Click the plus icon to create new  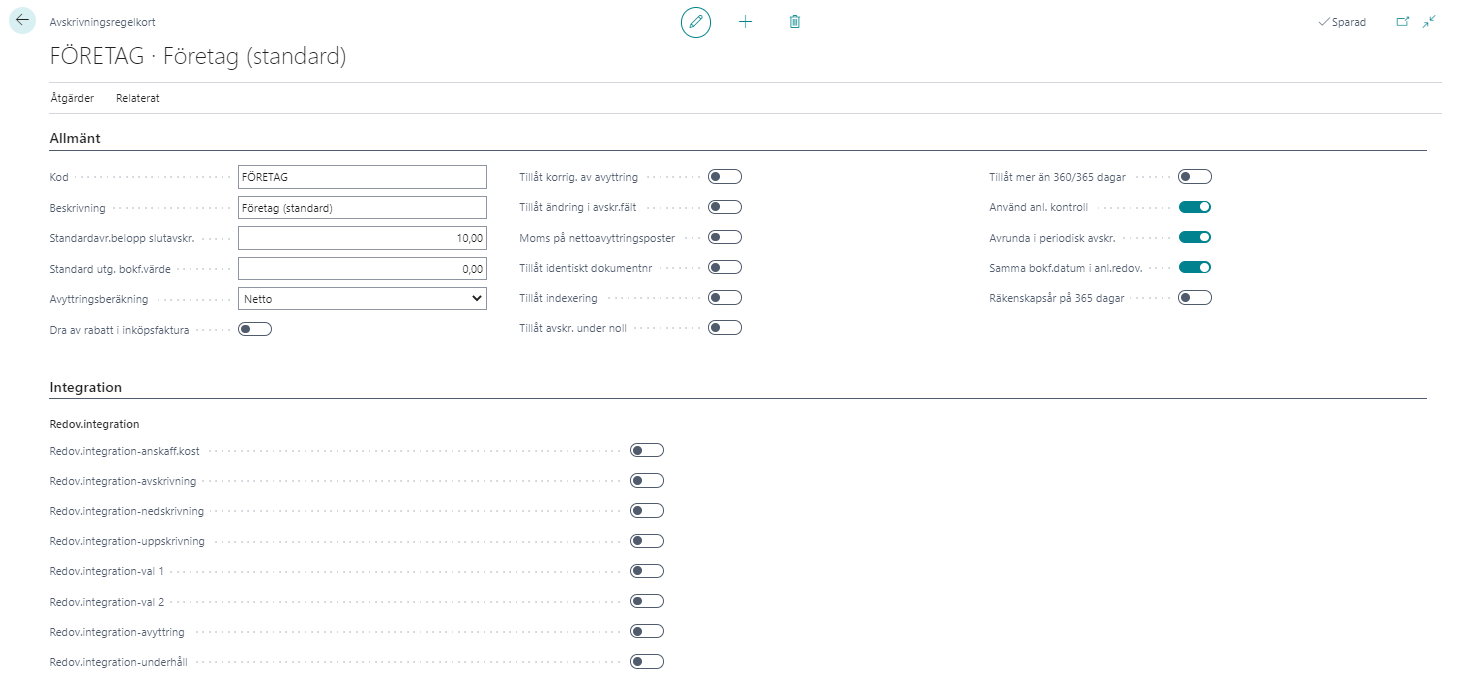(x=745, y=22)
